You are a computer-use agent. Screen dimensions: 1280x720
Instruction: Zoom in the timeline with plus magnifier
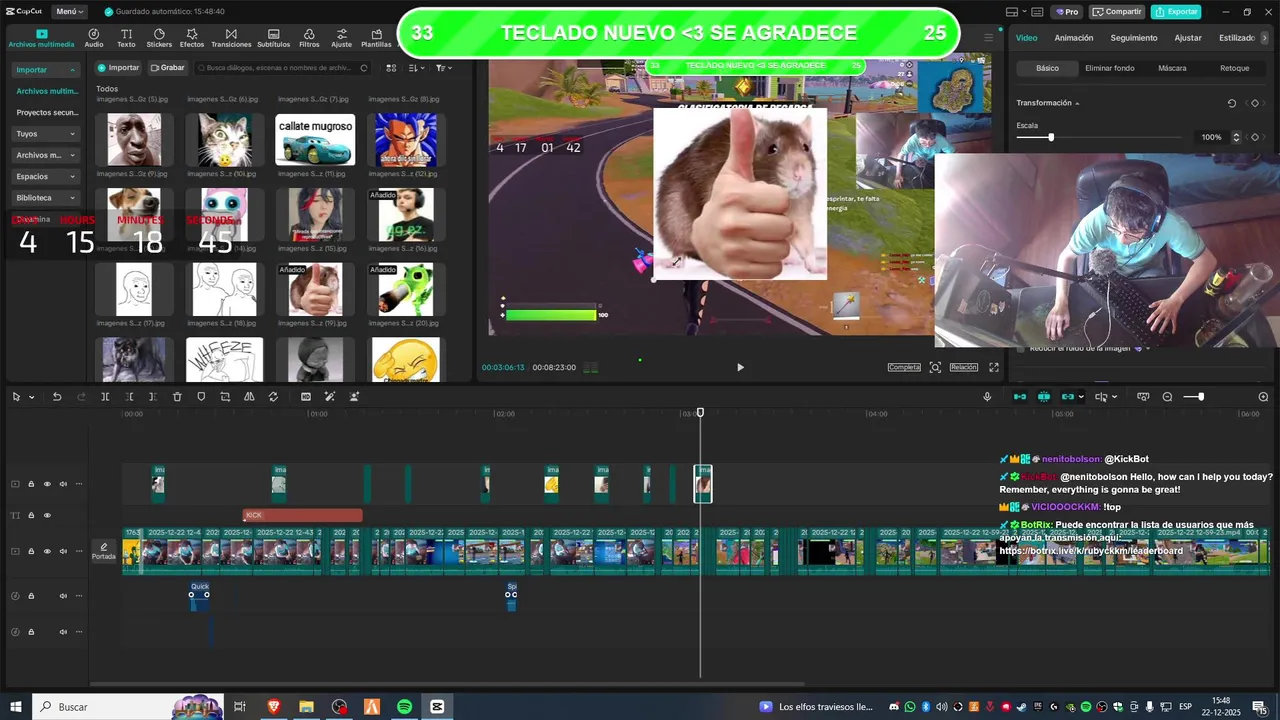click(1263, 397)
